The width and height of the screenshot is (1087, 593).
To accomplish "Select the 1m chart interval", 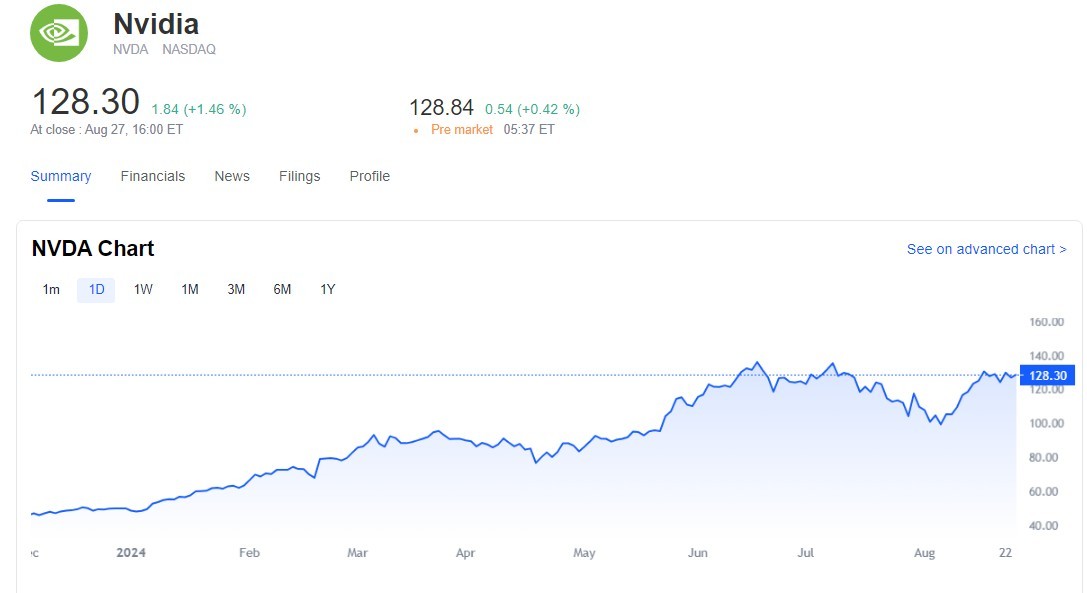I will [51, 290].
